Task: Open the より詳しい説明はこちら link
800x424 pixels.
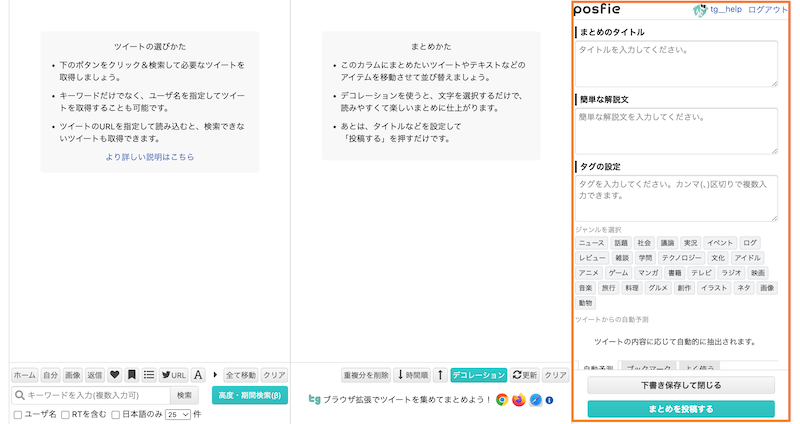Action: [x=150, y=157]
